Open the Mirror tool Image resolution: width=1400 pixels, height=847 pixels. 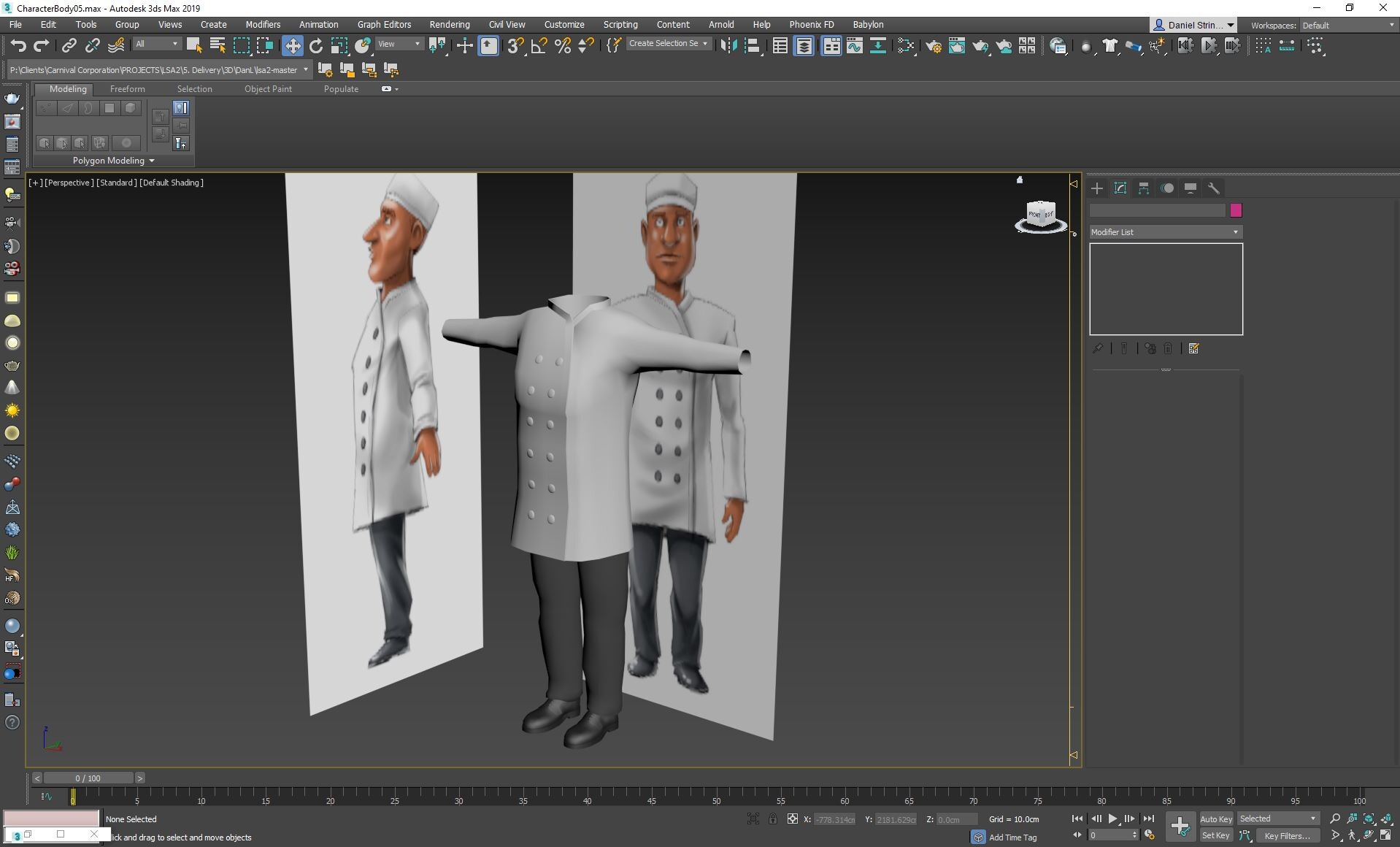pos(728,46)
